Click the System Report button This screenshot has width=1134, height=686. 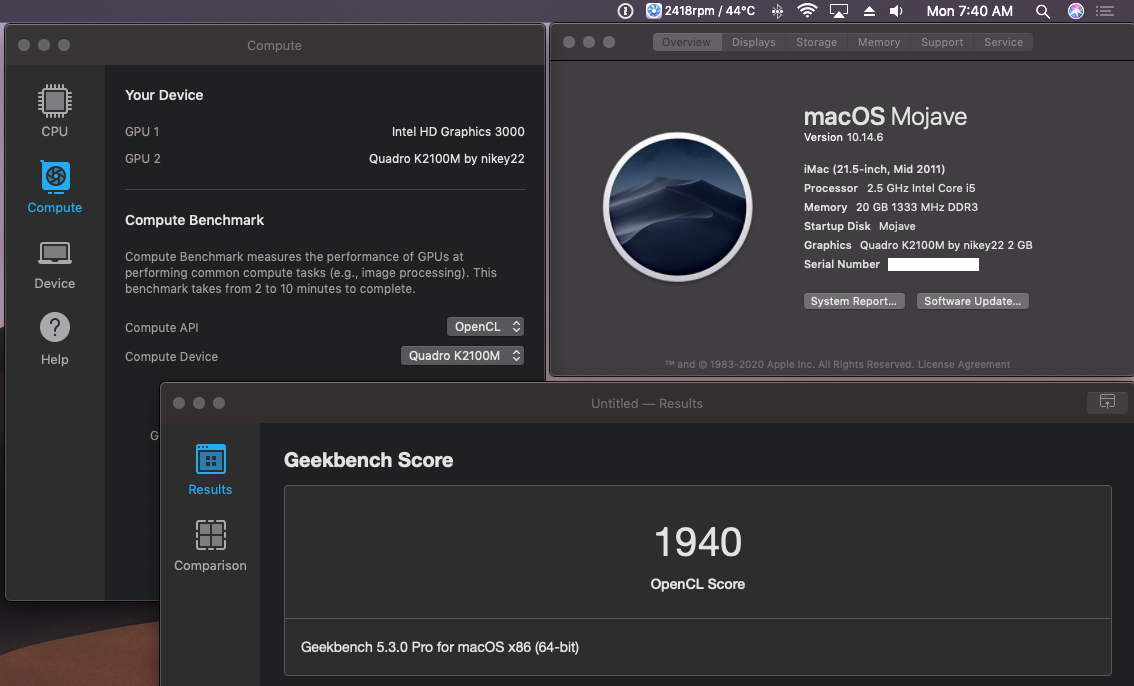coord(853,301)
